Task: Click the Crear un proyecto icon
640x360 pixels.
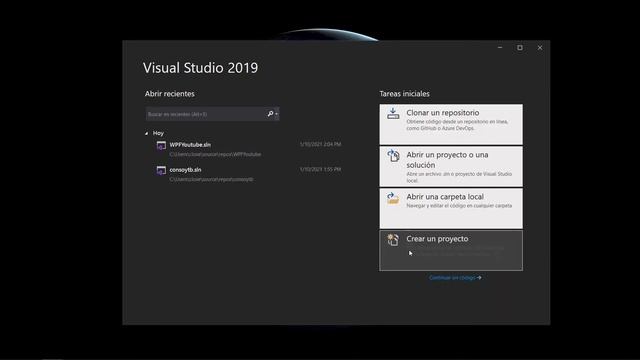Action: click(x=393, y=240)
